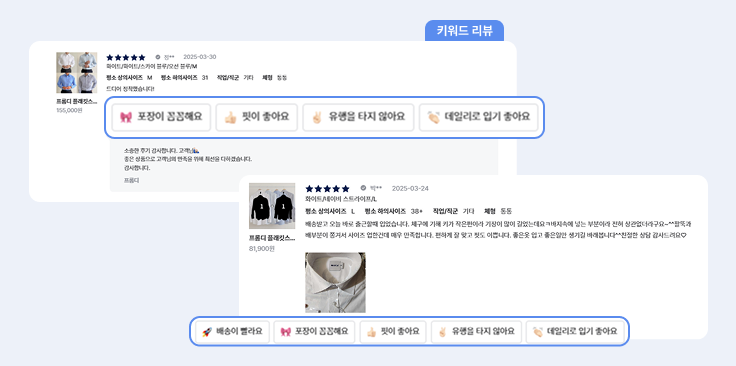
Task: Select 유행을 타지 않아요 chip in the 2025-03-30 review
Action: 358,117
